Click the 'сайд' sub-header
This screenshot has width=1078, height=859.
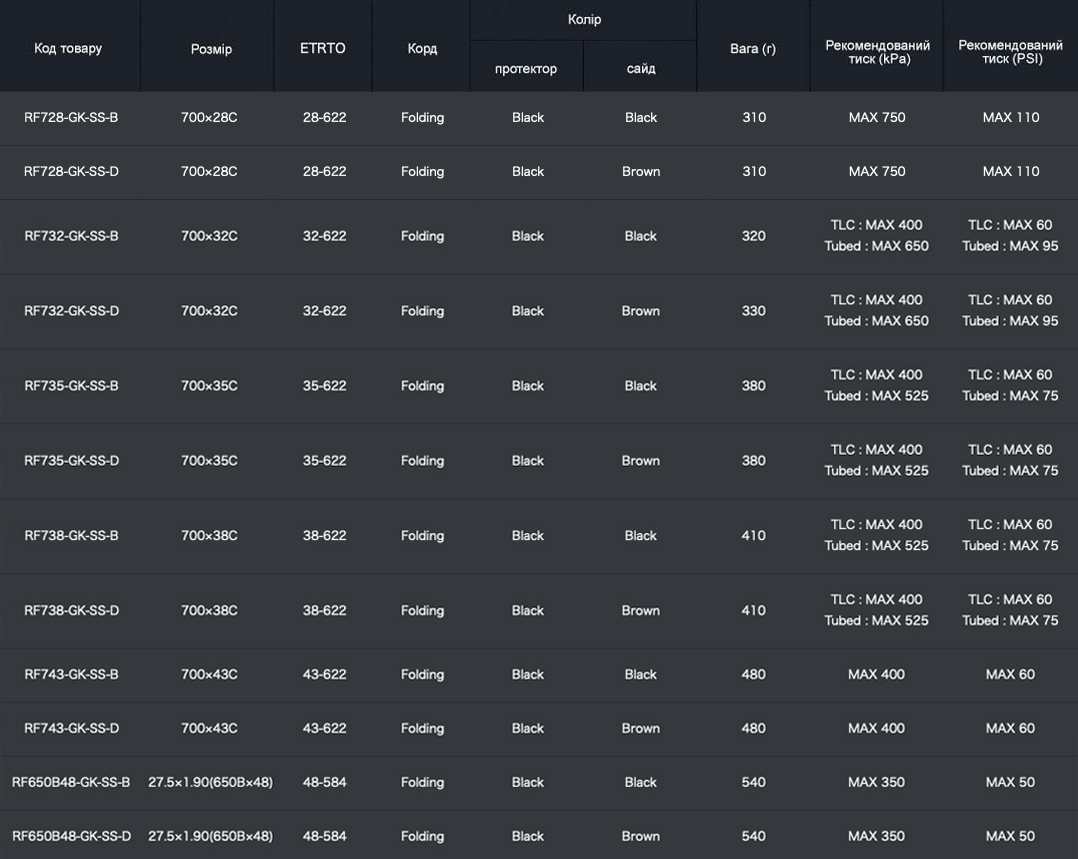point(641,69)
